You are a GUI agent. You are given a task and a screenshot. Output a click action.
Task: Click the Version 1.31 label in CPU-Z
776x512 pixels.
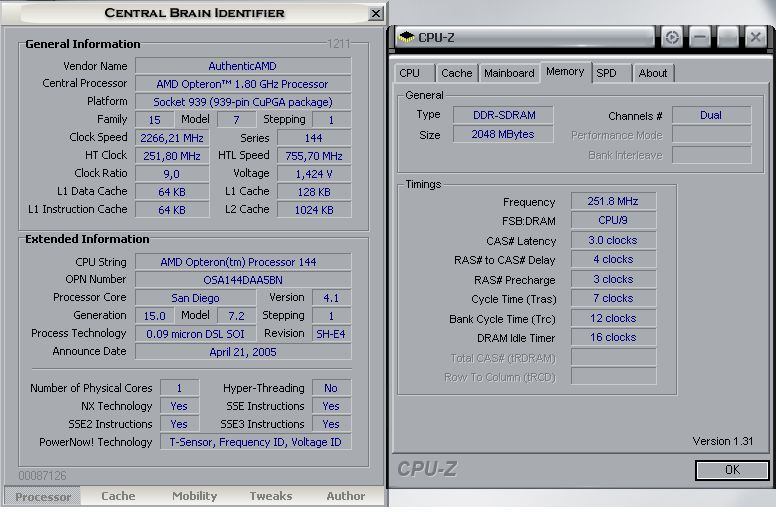[723, 441]
